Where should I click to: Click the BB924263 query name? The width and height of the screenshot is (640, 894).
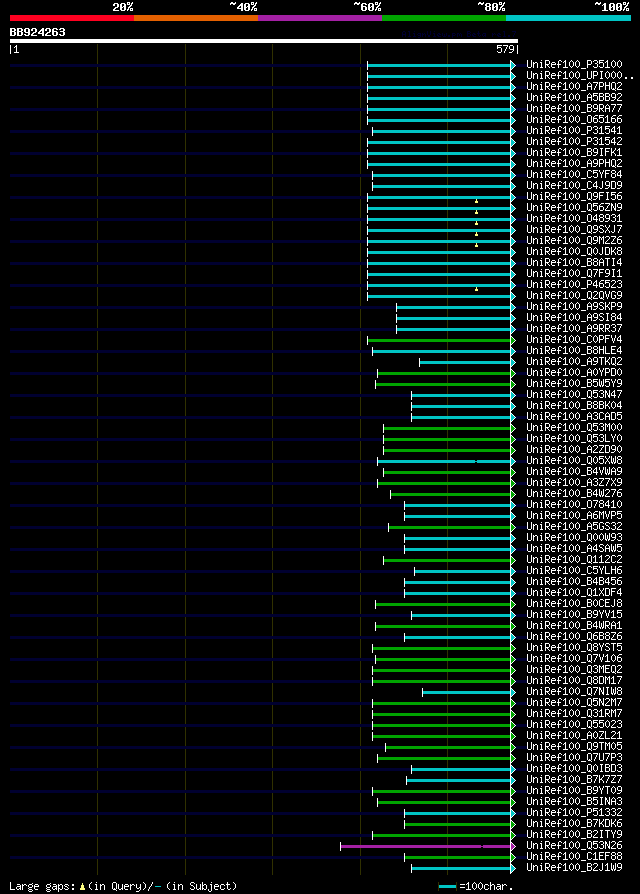pyautogui.click(x=38, y=32)
